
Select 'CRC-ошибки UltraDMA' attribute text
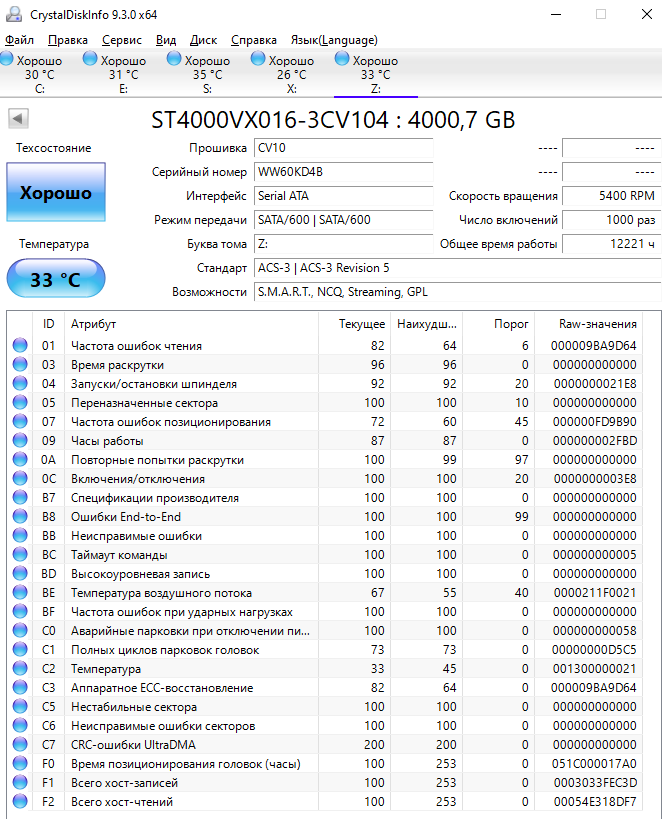pos(133,745)
